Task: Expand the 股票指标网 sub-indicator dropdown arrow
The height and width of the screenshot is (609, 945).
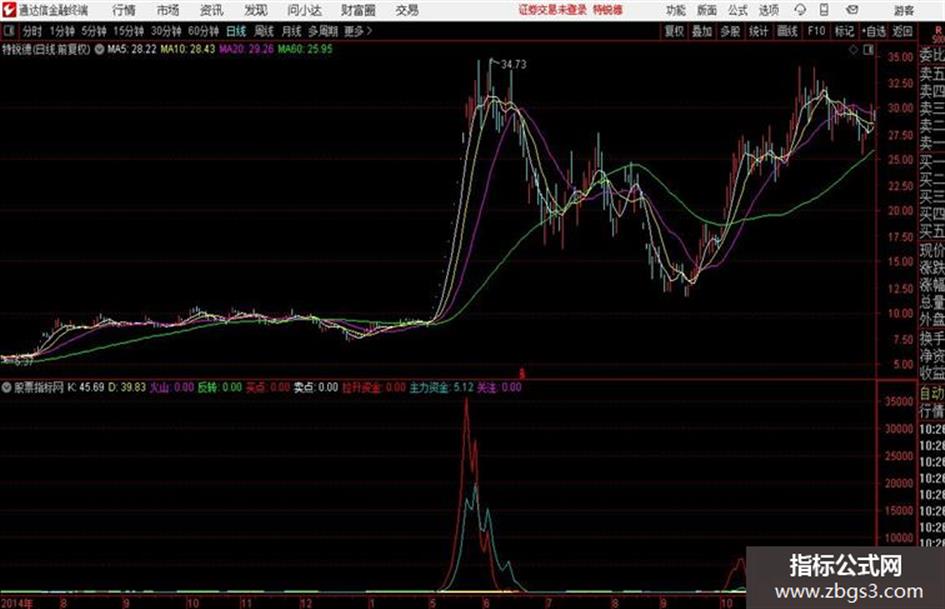Action: click(x=6, y=387)
